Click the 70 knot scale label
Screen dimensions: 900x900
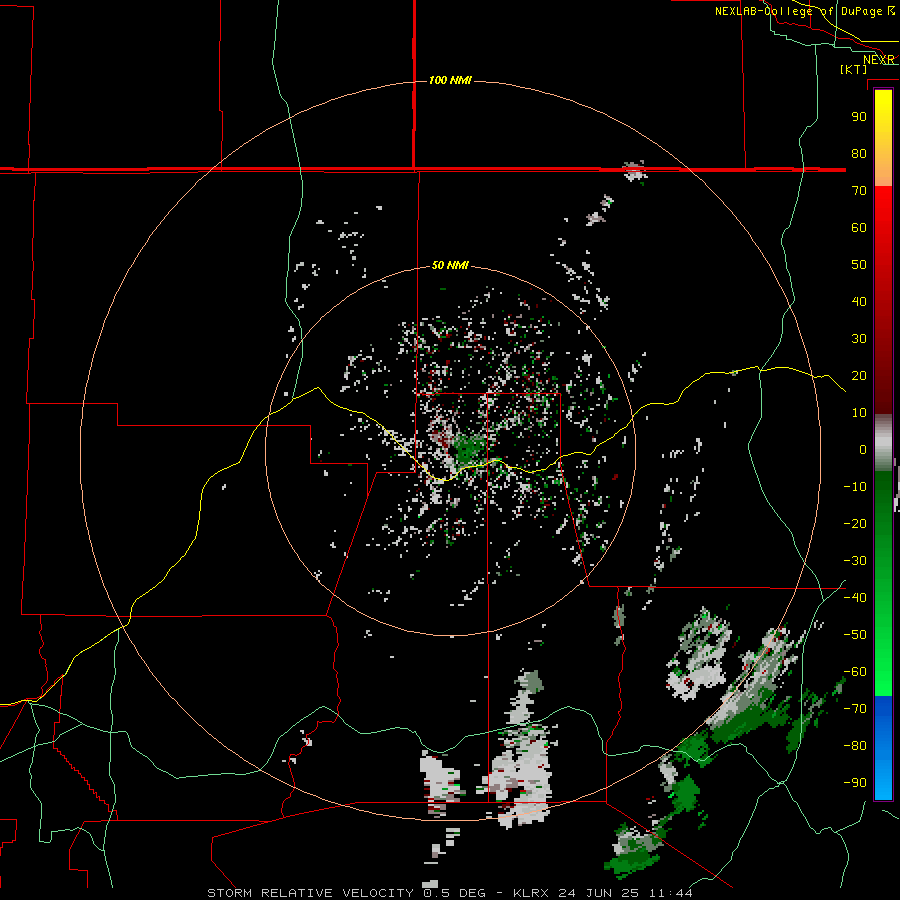859,191
